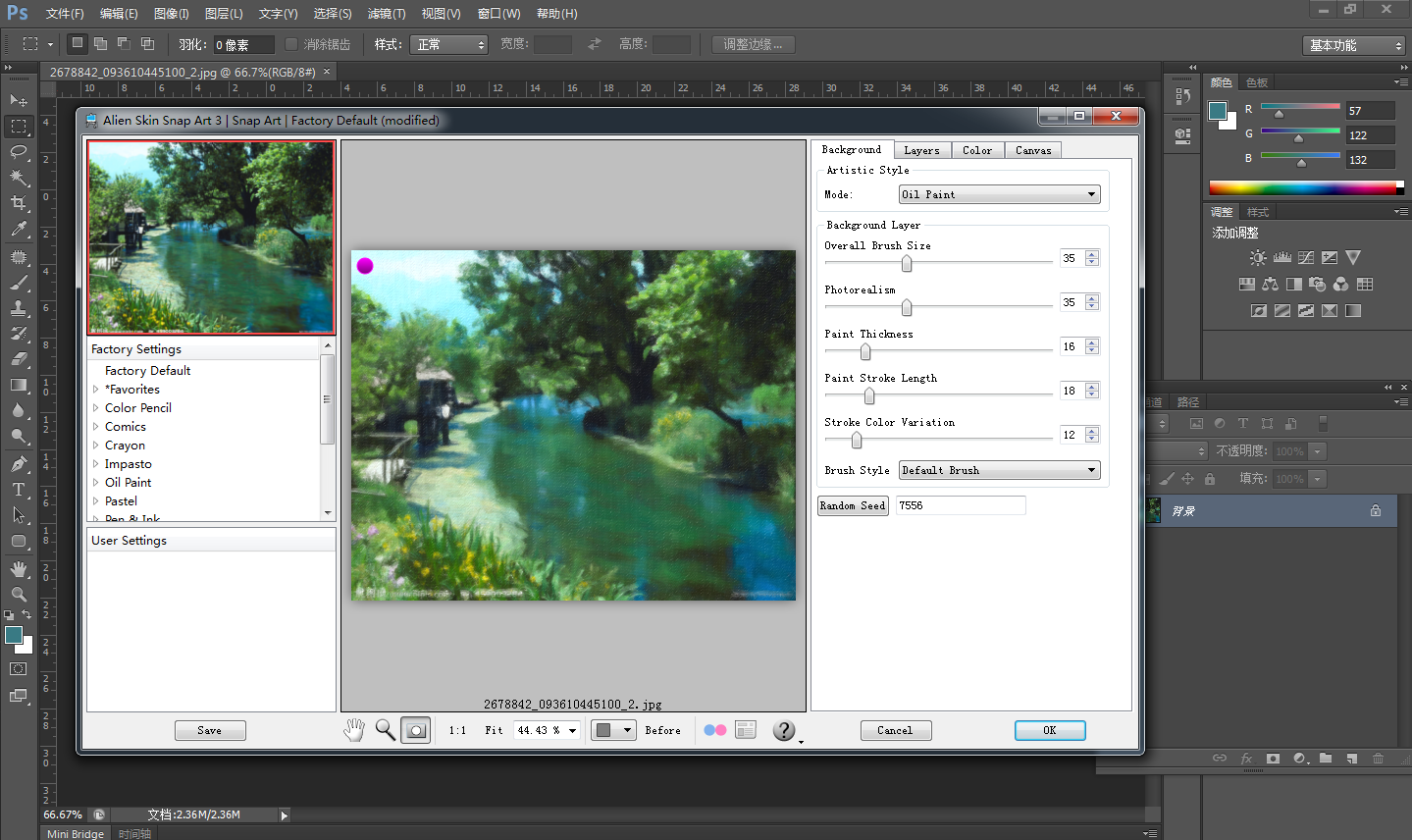
Task: Select the Move tool in Photoshop toolbar
Action: [x=19, y=100]
